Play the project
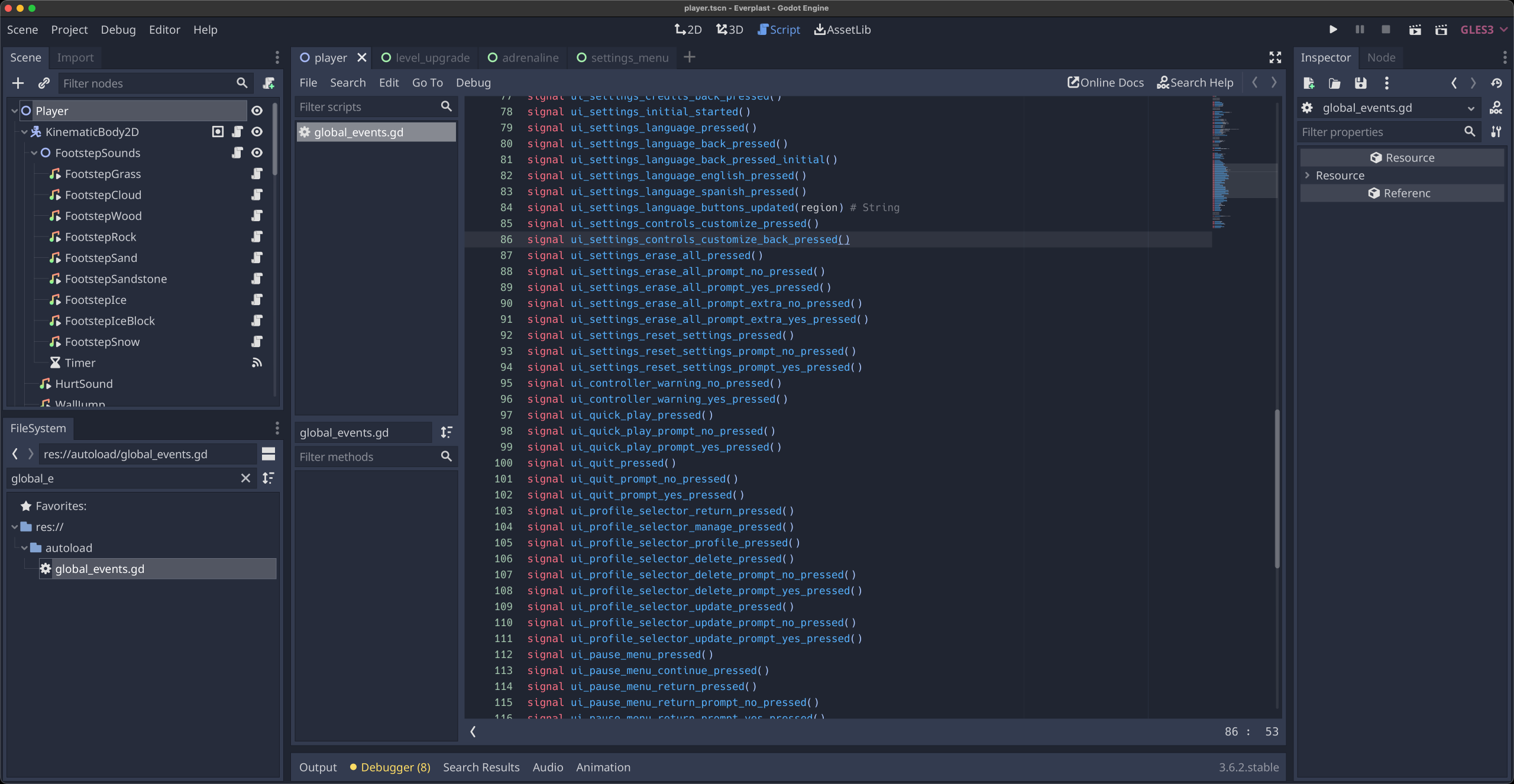The height and width of the screenshot is (784, 1514). pyautogui.click(x=1333, y=30)
